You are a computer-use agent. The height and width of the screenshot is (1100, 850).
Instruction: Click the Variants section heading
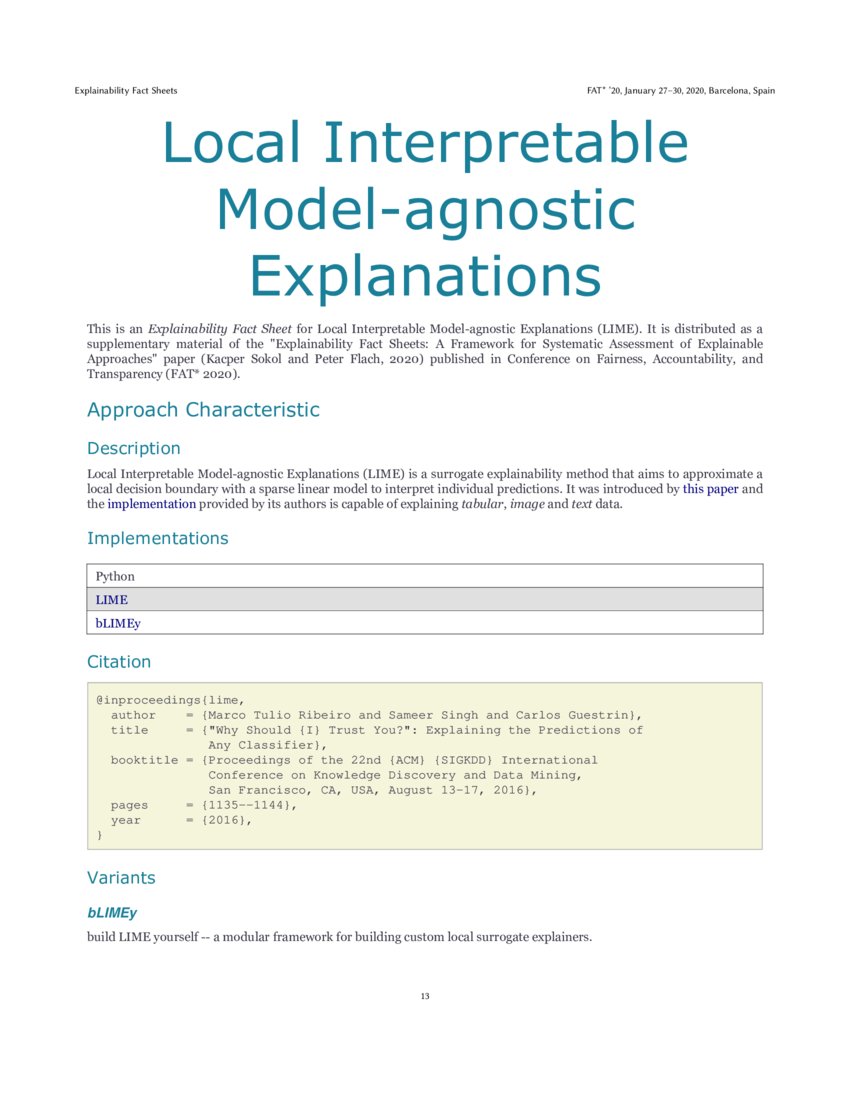(121, 878)
